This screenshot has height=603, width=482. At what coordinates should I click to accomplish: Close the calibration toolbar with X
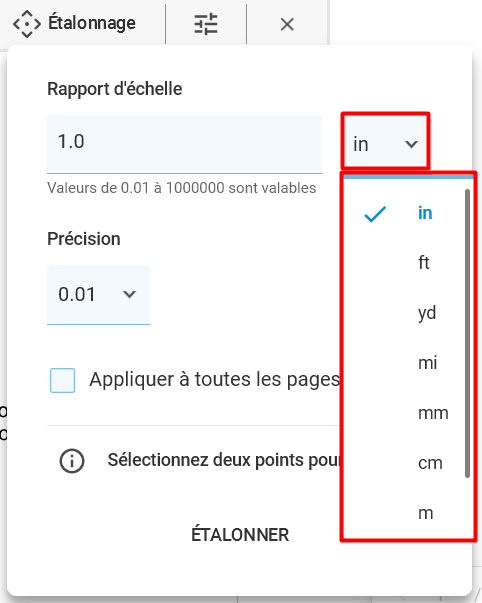(x=287, y=25)
